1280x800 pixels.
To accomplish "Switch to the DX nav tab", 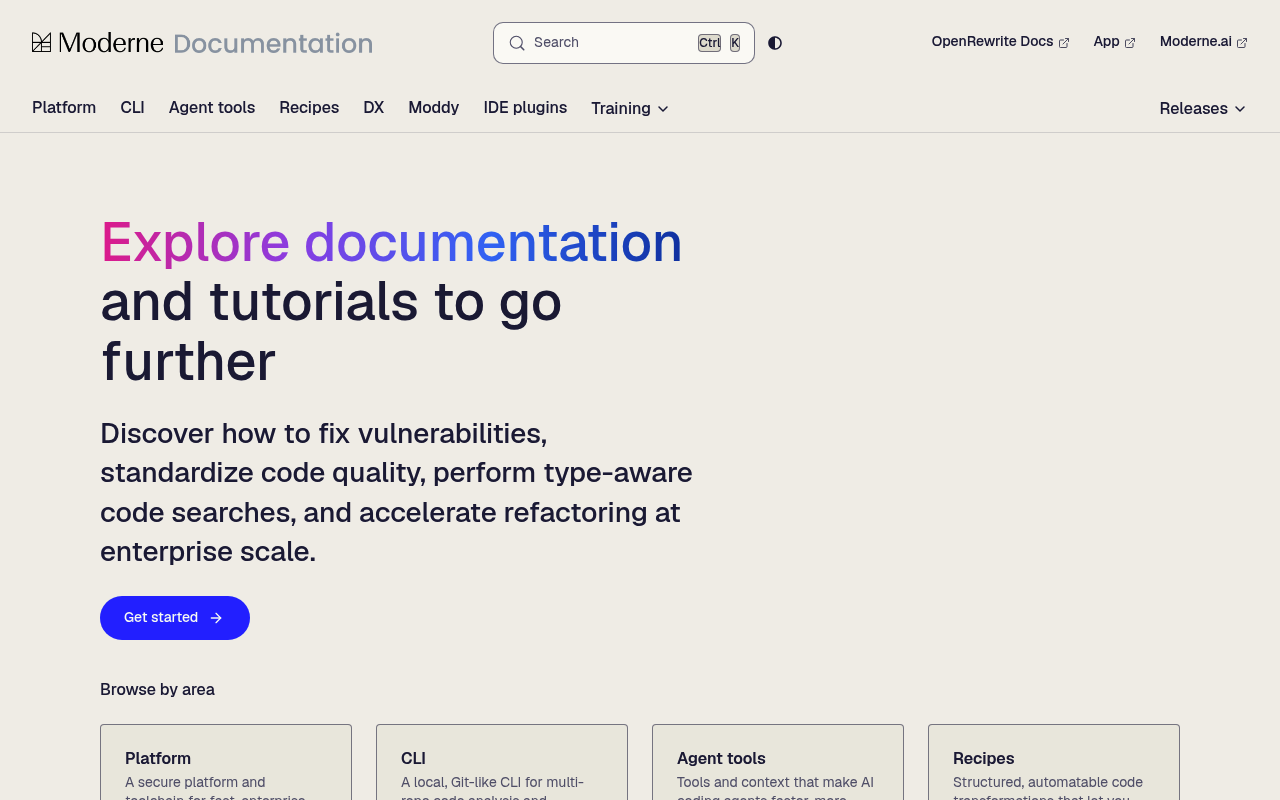I will pos(374,108).
